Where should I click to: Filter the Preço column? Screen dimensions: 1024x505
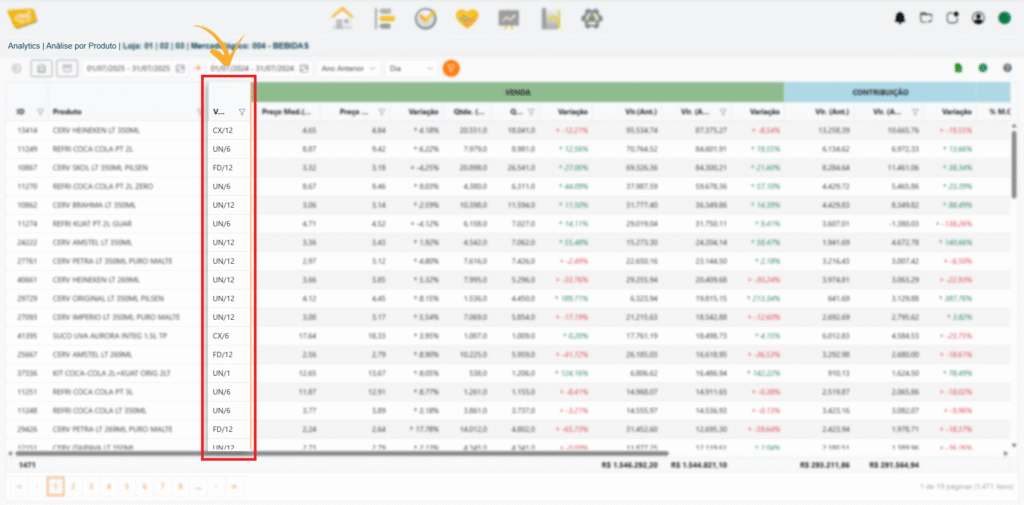pos(382,112)
